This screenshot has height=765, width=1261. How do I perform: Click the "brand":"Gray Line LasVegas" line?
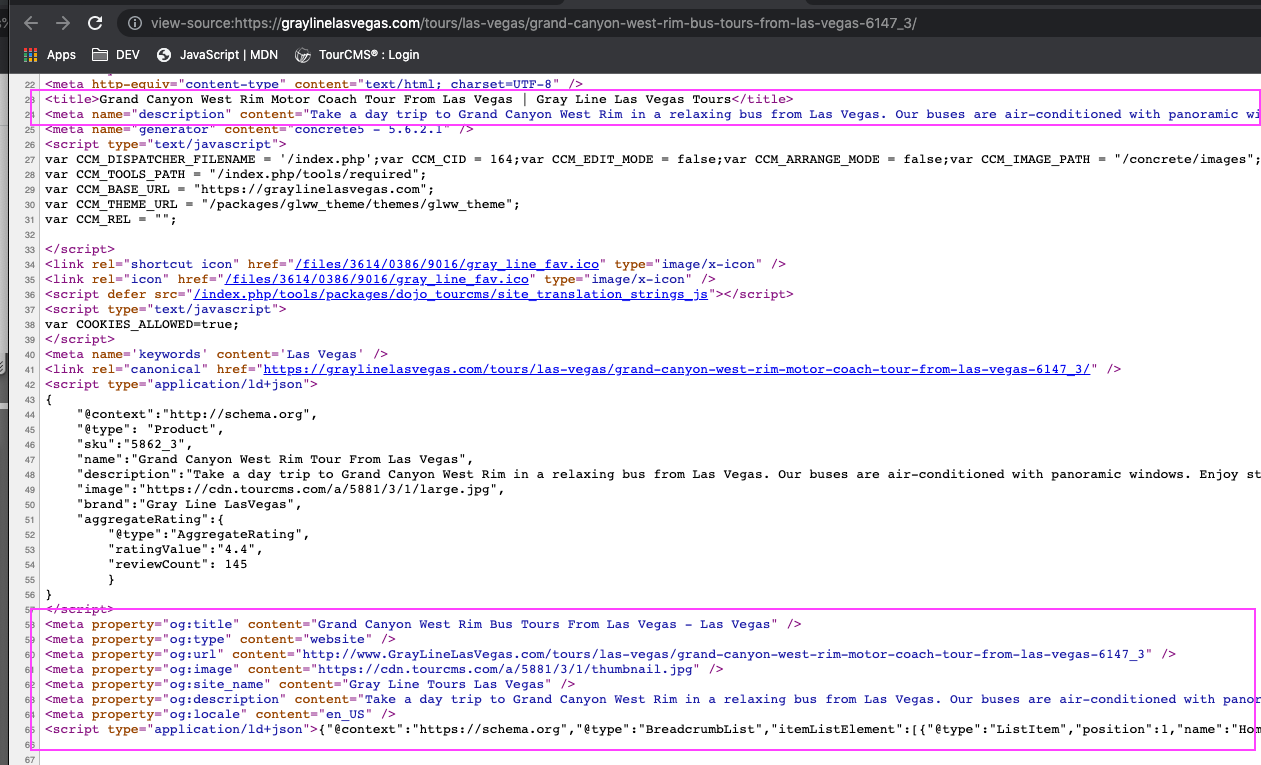click(189, 504)
